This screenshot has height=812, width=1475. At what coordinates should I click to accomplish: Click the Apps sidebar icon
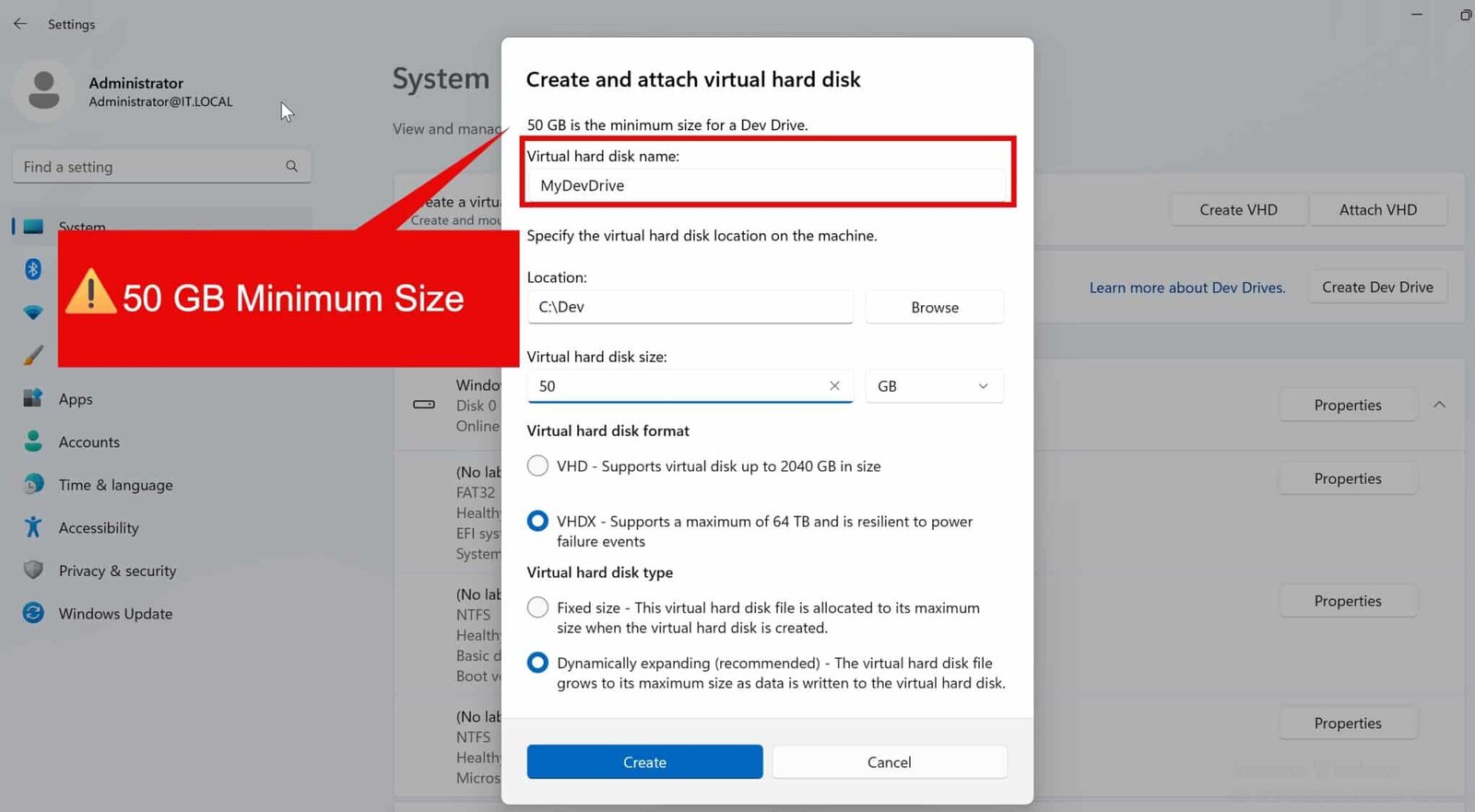(33, 398)
